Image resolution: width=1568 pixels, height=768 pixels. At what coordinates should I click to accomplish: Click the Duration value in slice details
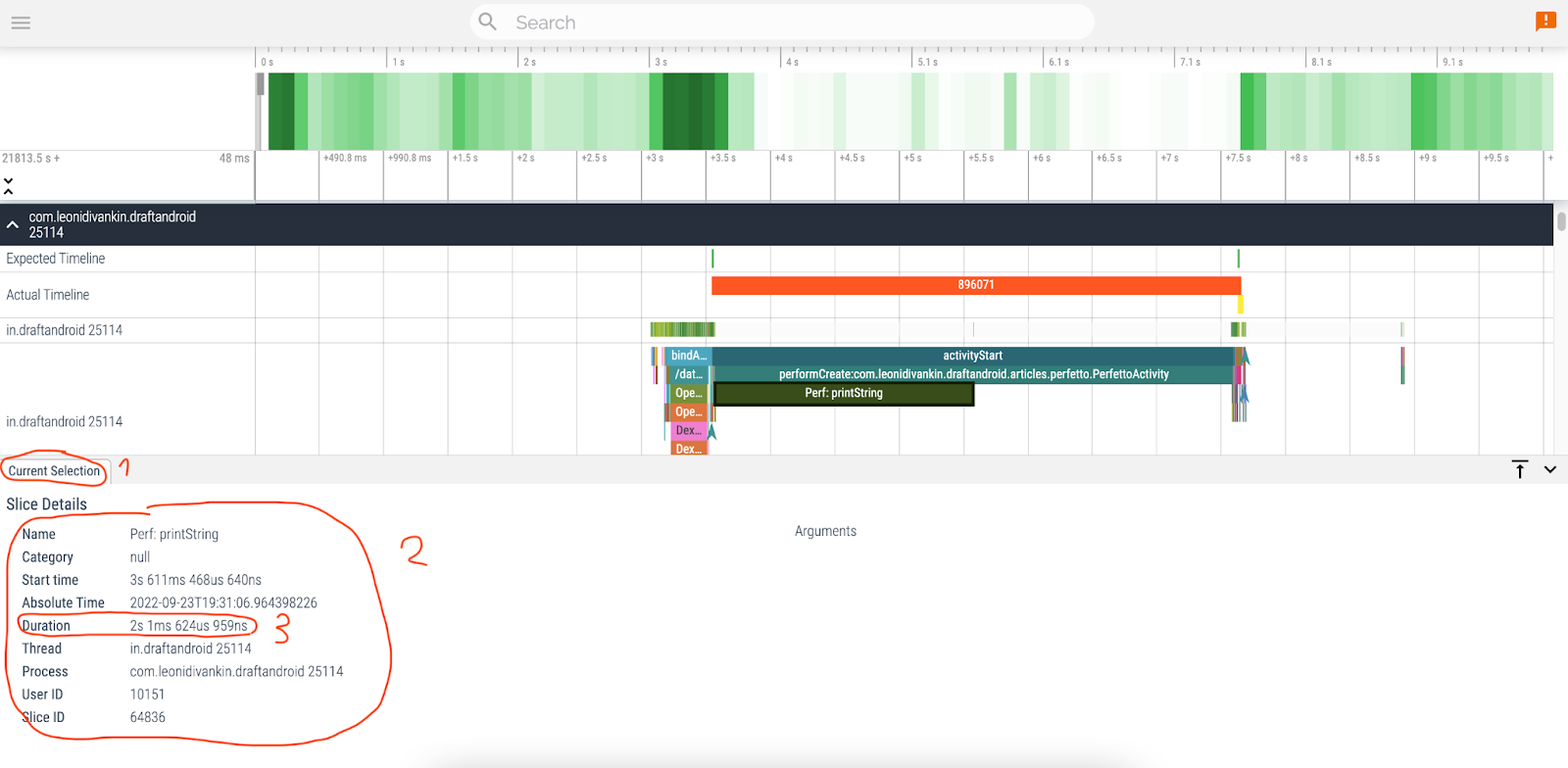189,626
